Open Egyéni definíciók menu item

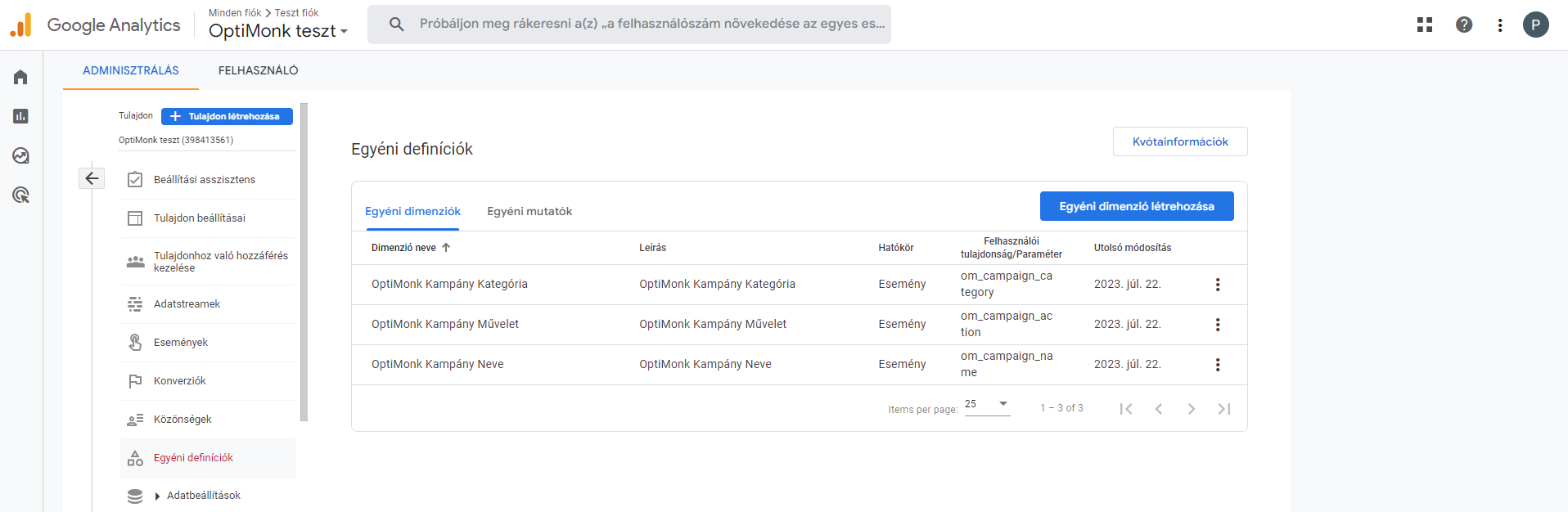pyautogui.click(x=208, y=458)
